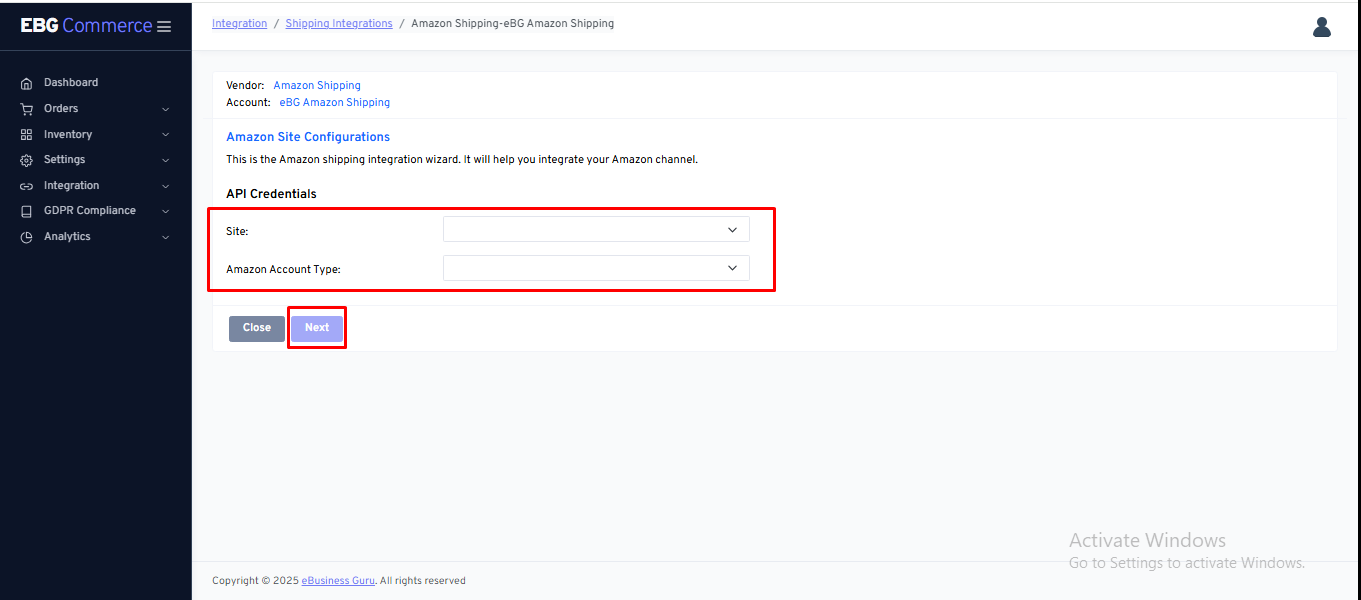Screen dimensions: 1361x600
Task: Select Dashboard in the sidebar
Action: 71,83
